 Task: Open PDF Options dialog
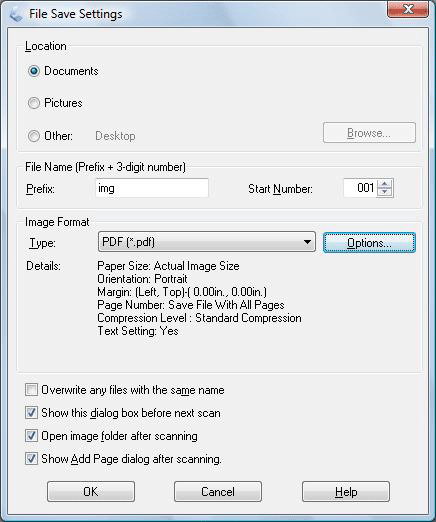click(x=369, y=243)
